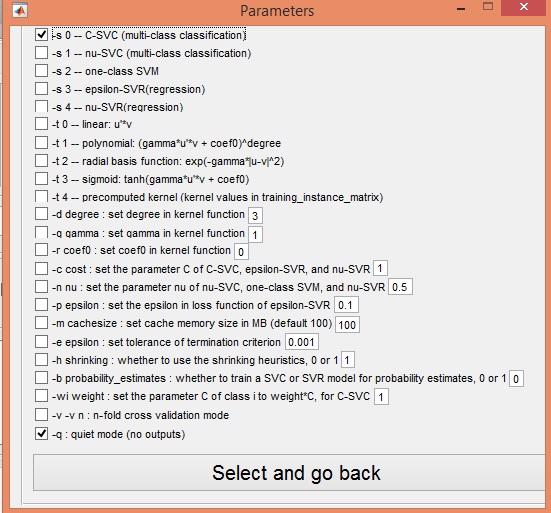
Task: Uncheck the -q quiet mode checkbox
Action: tap(41, 434)
